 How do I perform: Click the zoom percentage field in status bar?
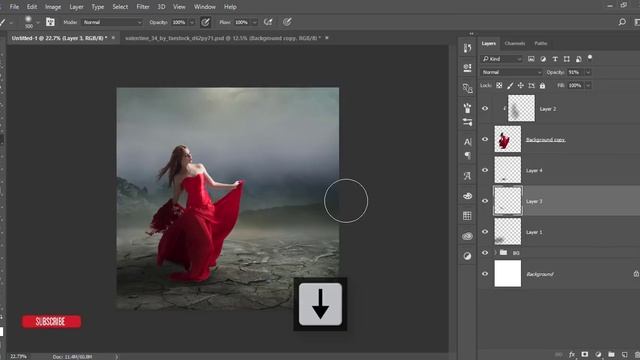click(18, 356)
